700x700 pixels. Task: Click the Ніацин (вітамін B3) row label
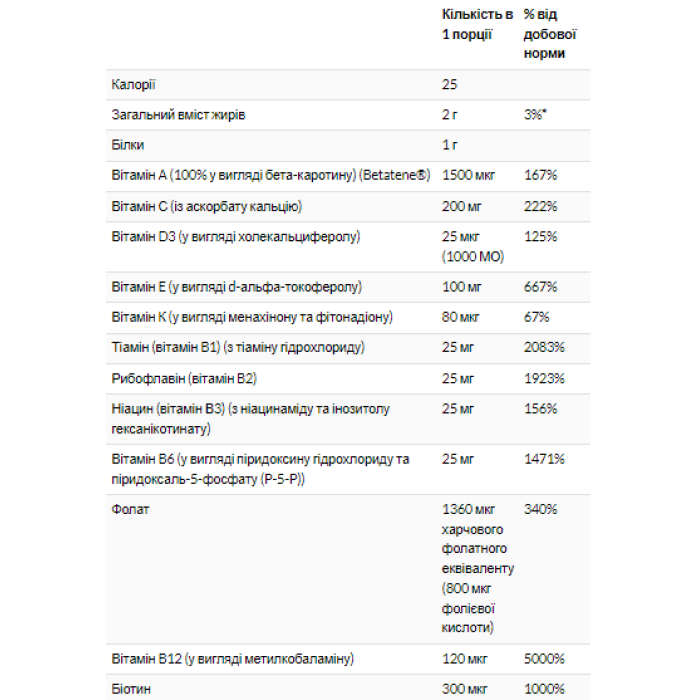[x=251, y=418]
